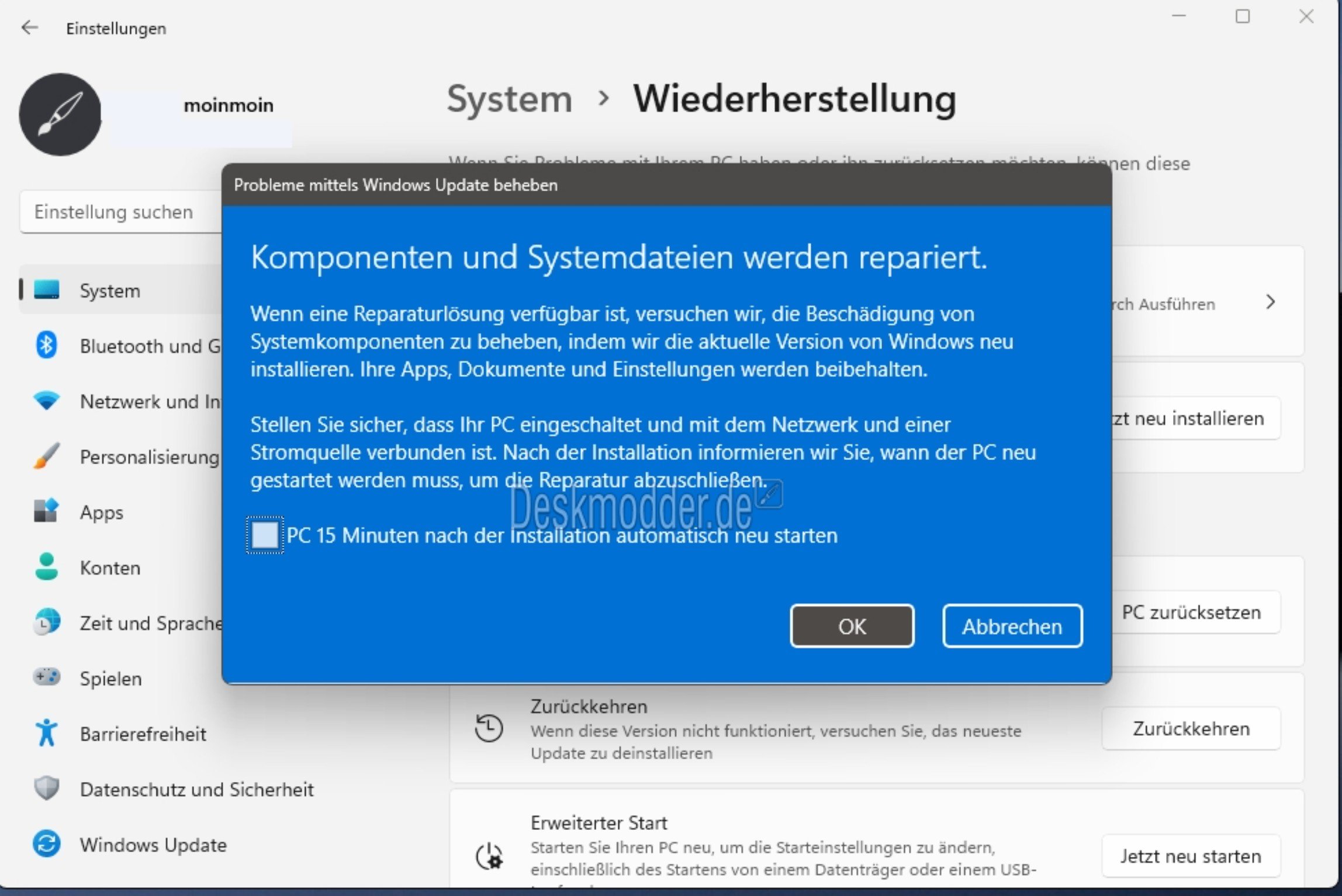Click the Personalisierung paintbrush icon
The width and height of the screenshot is (1342, 896).
[46, 456]
